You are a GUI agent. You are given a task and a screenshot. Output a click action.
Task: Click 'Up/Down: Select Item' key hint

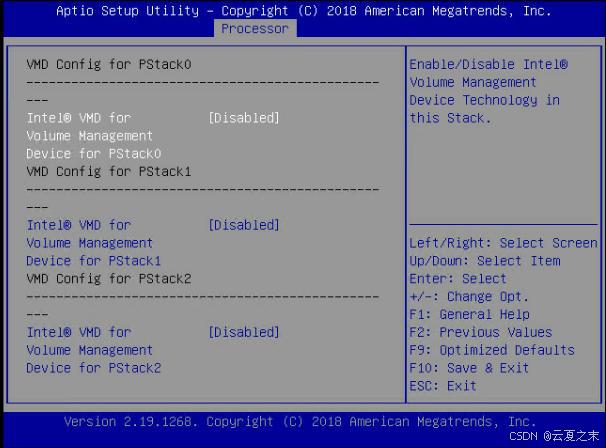(485, 261)
